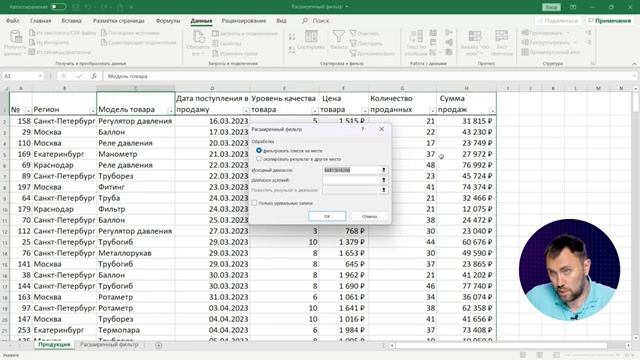Open filter dropdown on Дата поступления column
Screen dimensions: 640x360
point(245,111)
